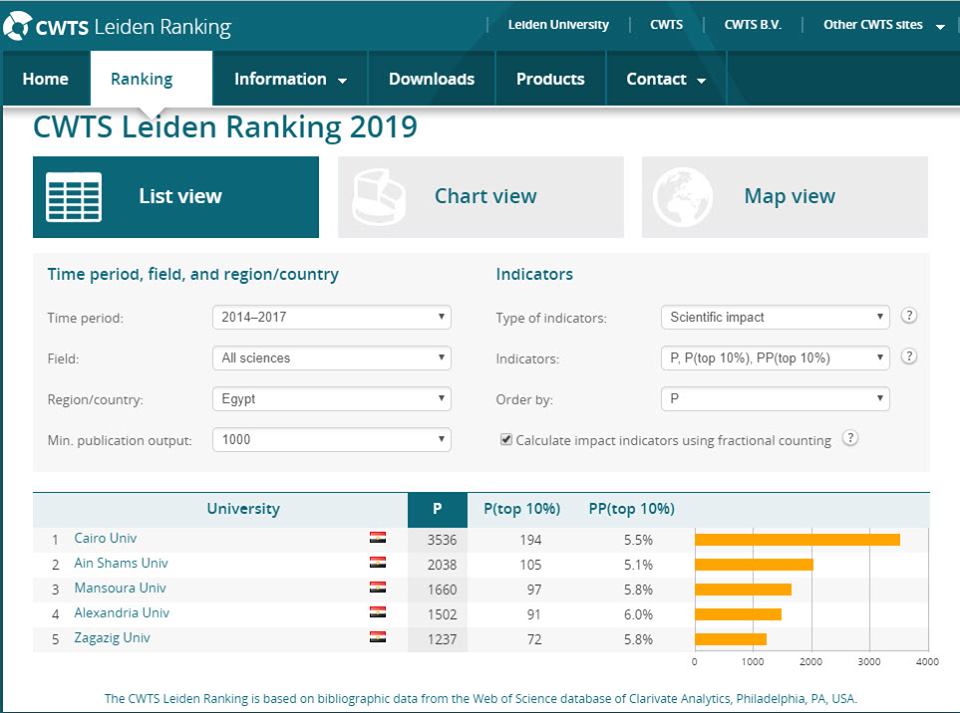Viewport: 960px width, 713px height.
Task: Open the Type of indicators dropdown
Action: click(775, 317)
